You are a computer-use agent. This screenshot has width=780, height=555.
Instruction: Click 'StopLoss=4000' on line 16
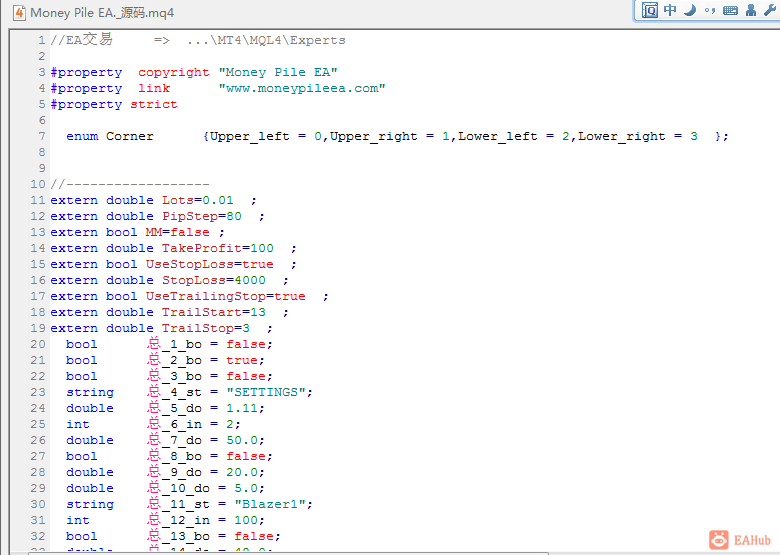point(214,280)
